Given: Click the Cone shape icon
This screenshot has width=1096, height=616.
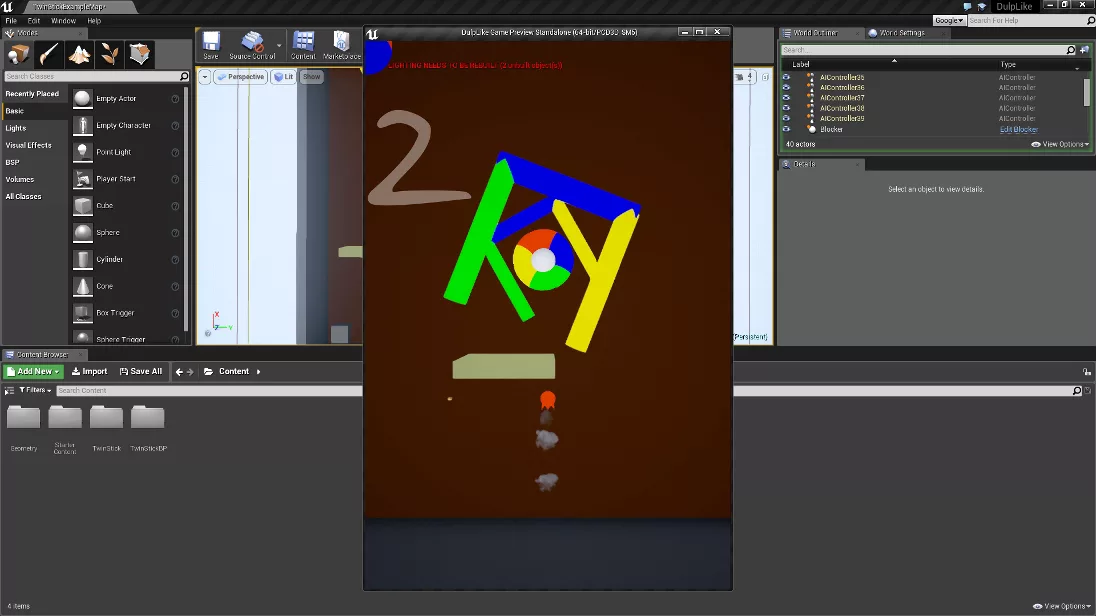Looking at the screenshot, I should [x=82, y=286].
